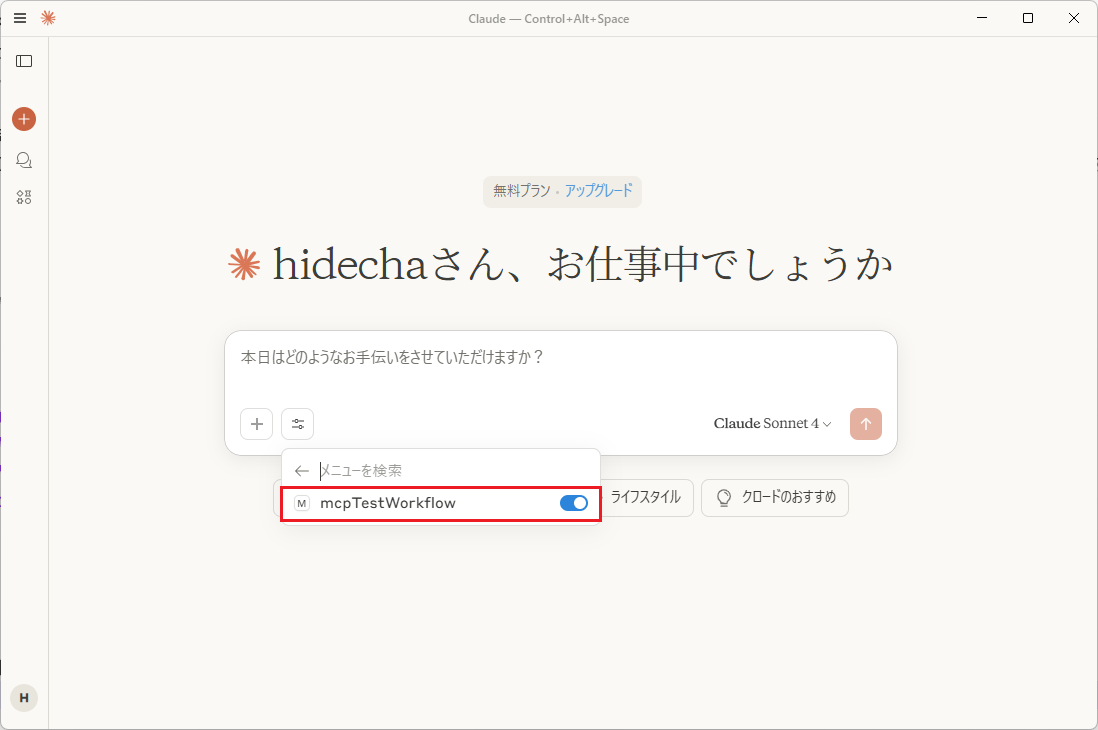Click the アップグレード upgrade link

[599, 191]
